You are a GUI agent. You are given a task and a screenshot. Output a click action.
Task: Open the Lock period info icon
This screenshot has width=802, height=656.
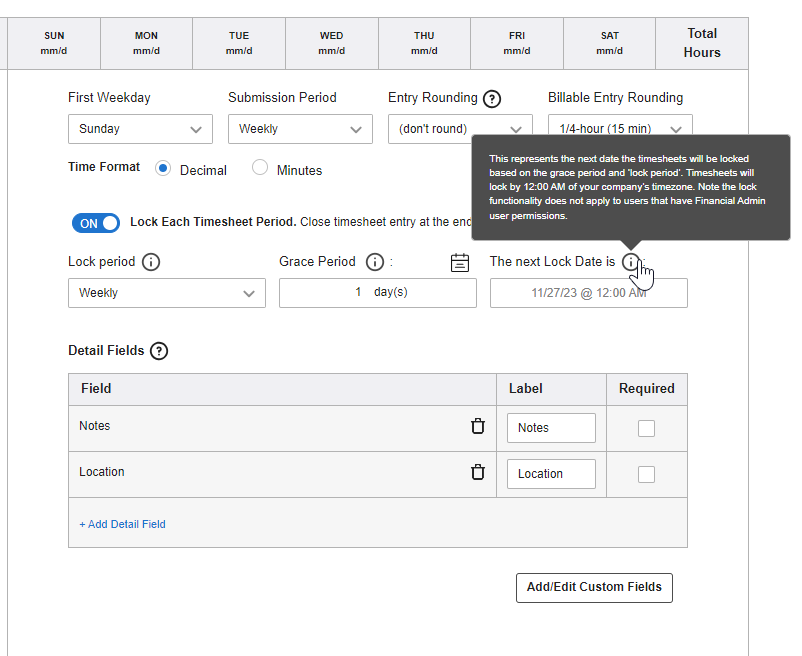(151, 262)
